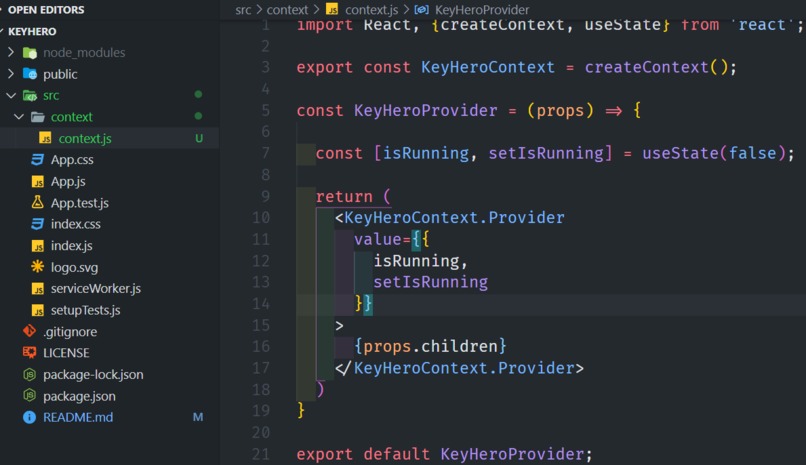This screenshot has width=806, height=465.
Task: Click the modified M badge on README.md
Action: click(x=198, y=417)
